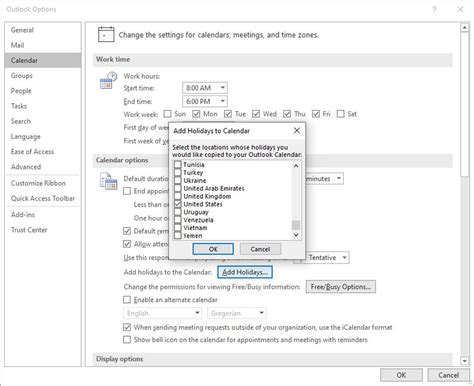This screenshot has width=474, height=386.
Task: Open the English alternate calendar language dropdown
Action: 163,313
